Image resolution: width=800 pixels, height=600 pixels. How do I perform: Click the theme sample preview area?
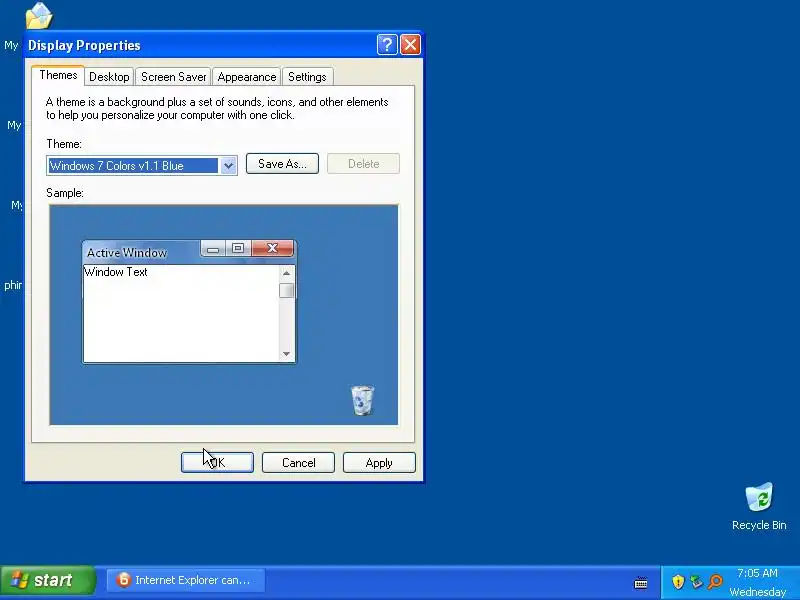223,315
